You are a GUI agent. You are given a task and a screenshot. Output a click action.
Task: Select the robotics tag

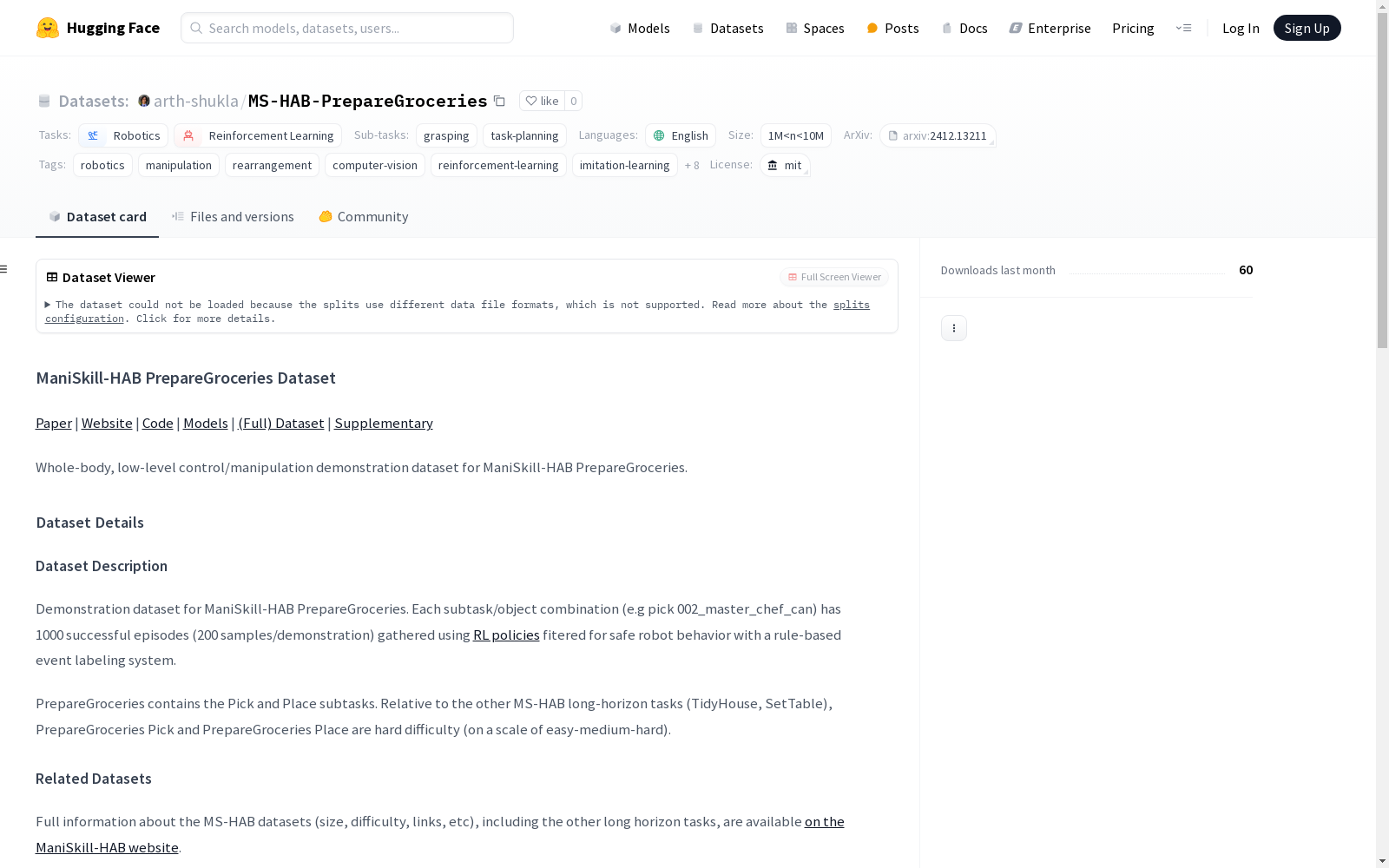click(102, 165)
